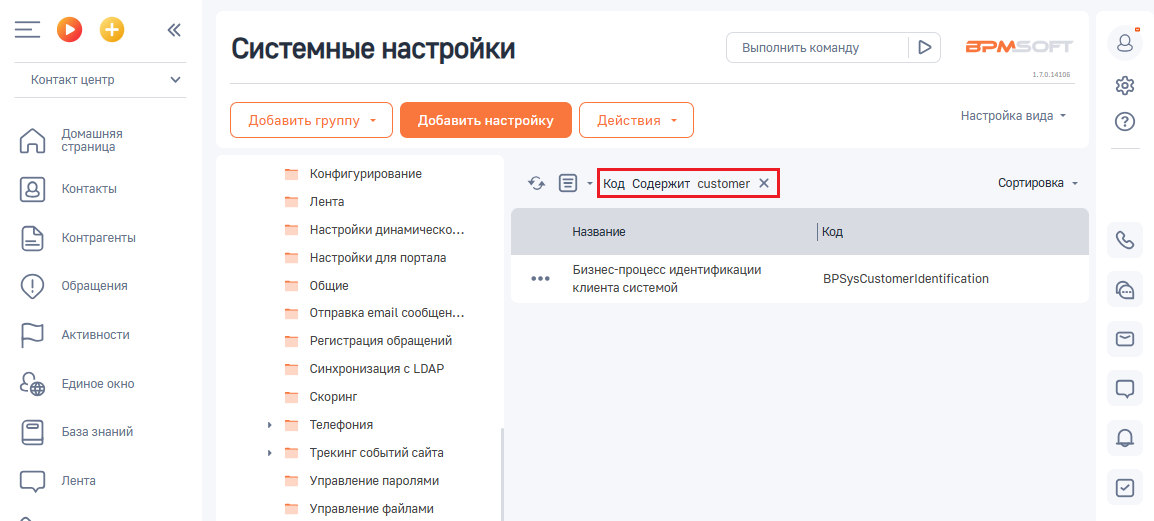Select the Управление файлами folder
The height and width of the screenshot is (521, 1154).
click(372, 508)
